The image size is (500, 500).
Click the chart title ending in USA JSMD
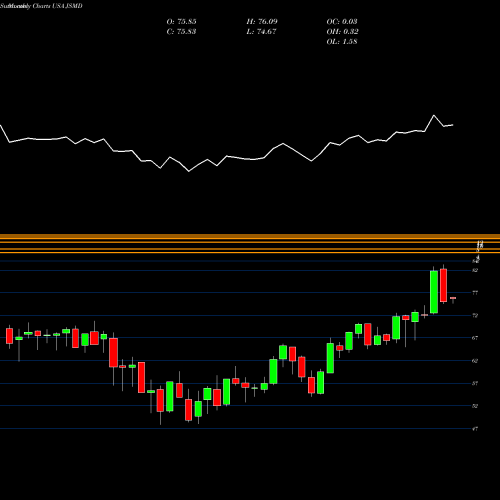click(41, 6)
